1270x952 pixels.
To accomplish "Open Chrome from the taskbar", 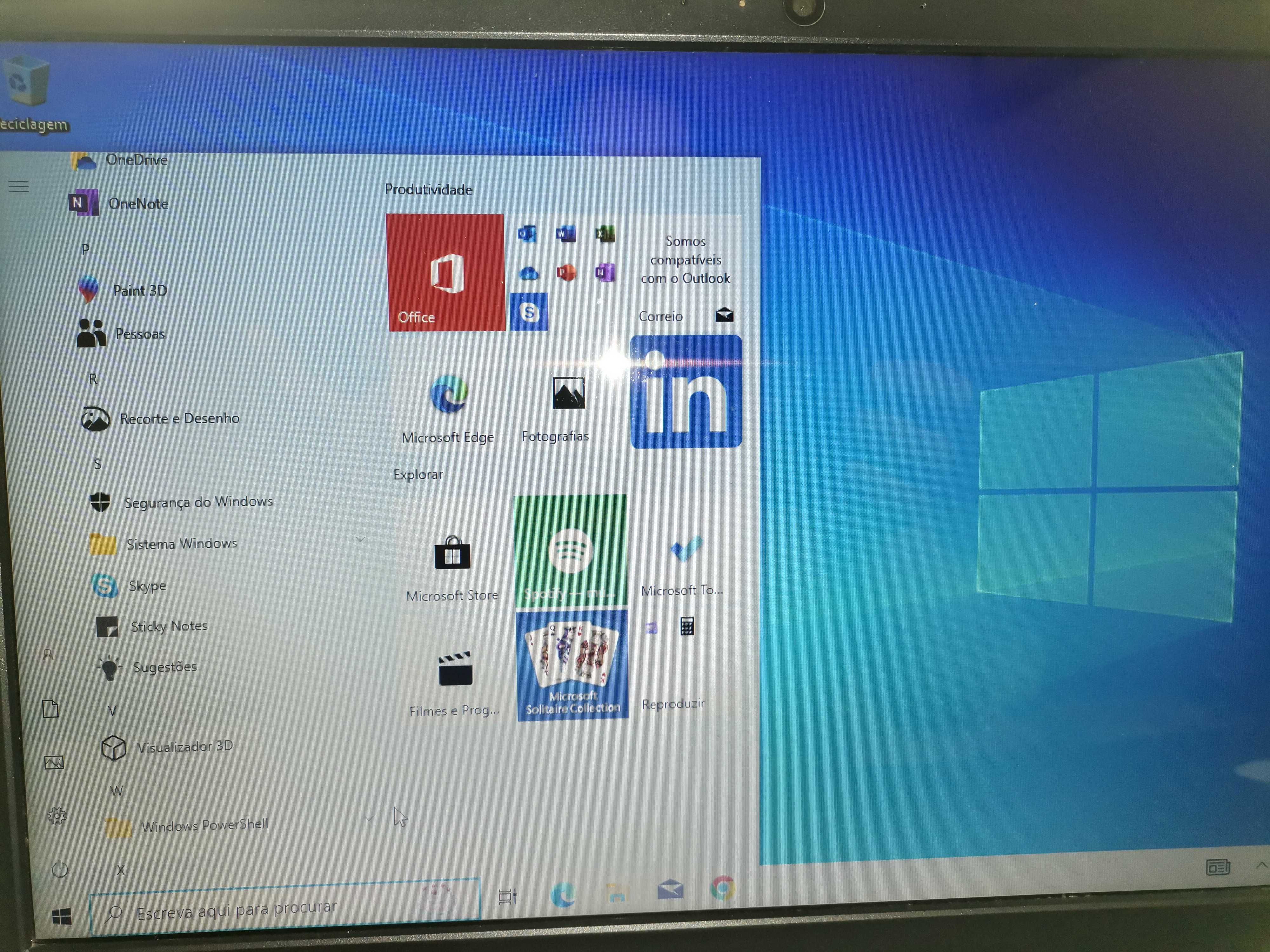I will pos(723,888).
